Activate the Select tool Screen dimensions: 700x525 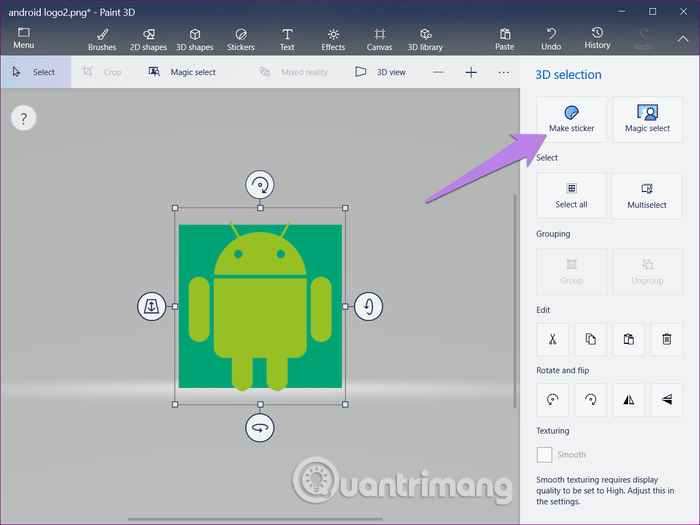tap(36, 72)
